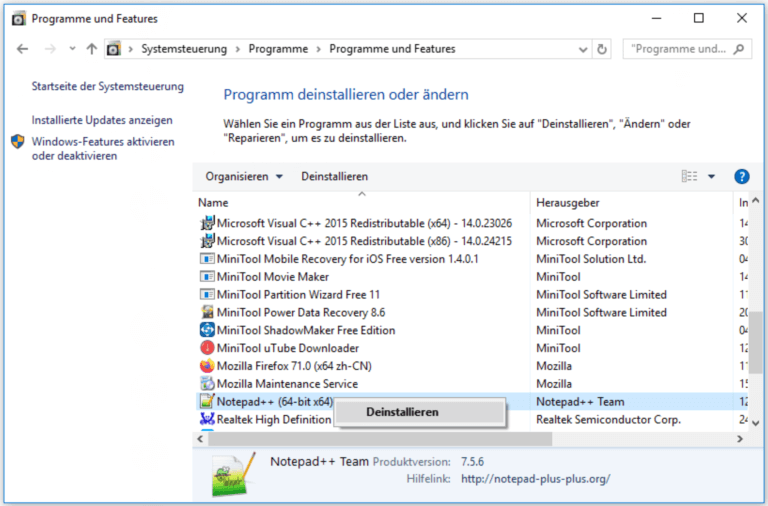Click MiniTool uTube Downloader icon
Screen dimensions: 768x506
(207, 348)
